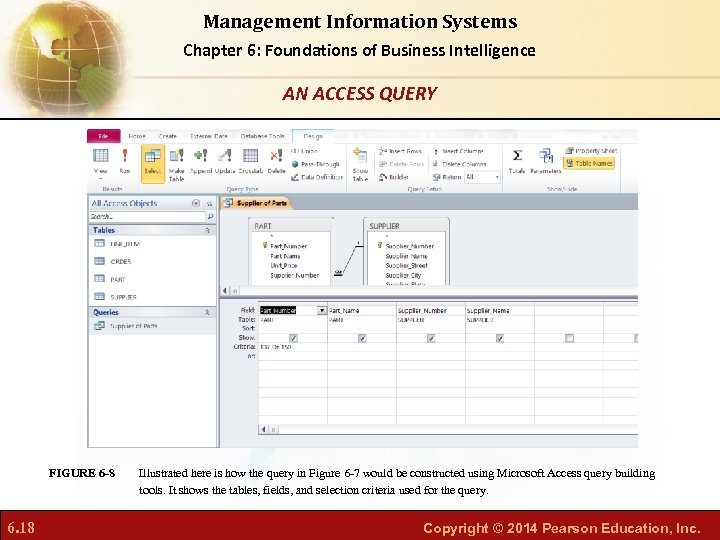Switch to the Home ribbon tab

[x=137, y=136]
